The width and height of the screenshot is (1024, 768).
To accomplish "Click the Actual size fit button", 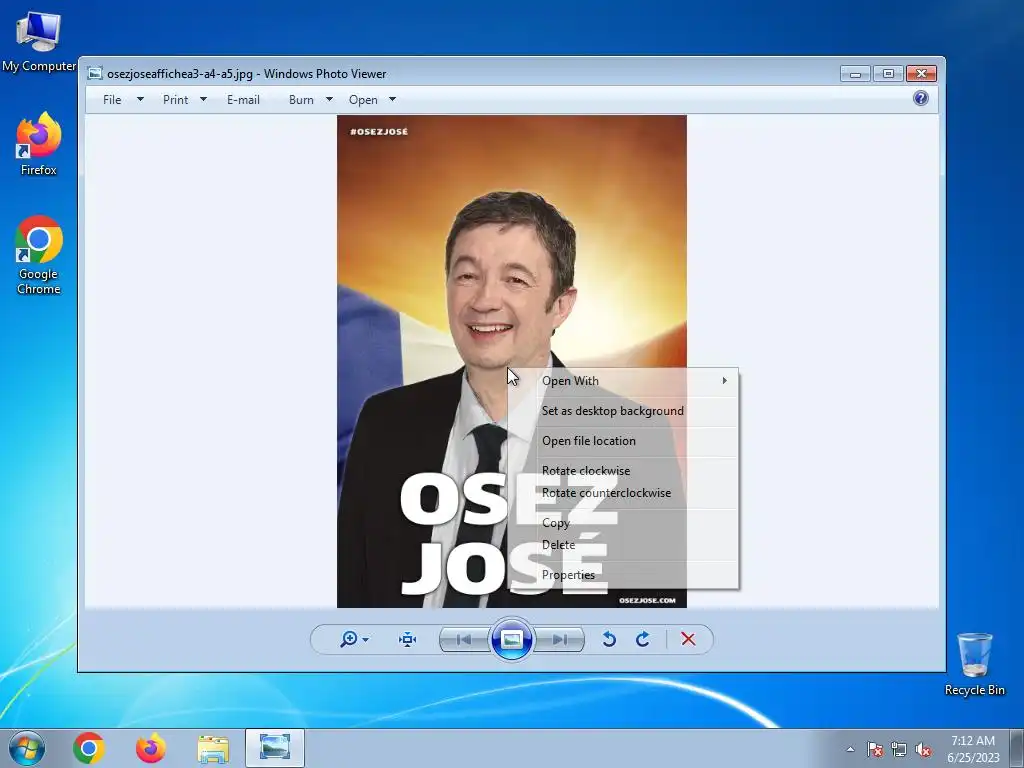I will (408, 639).
